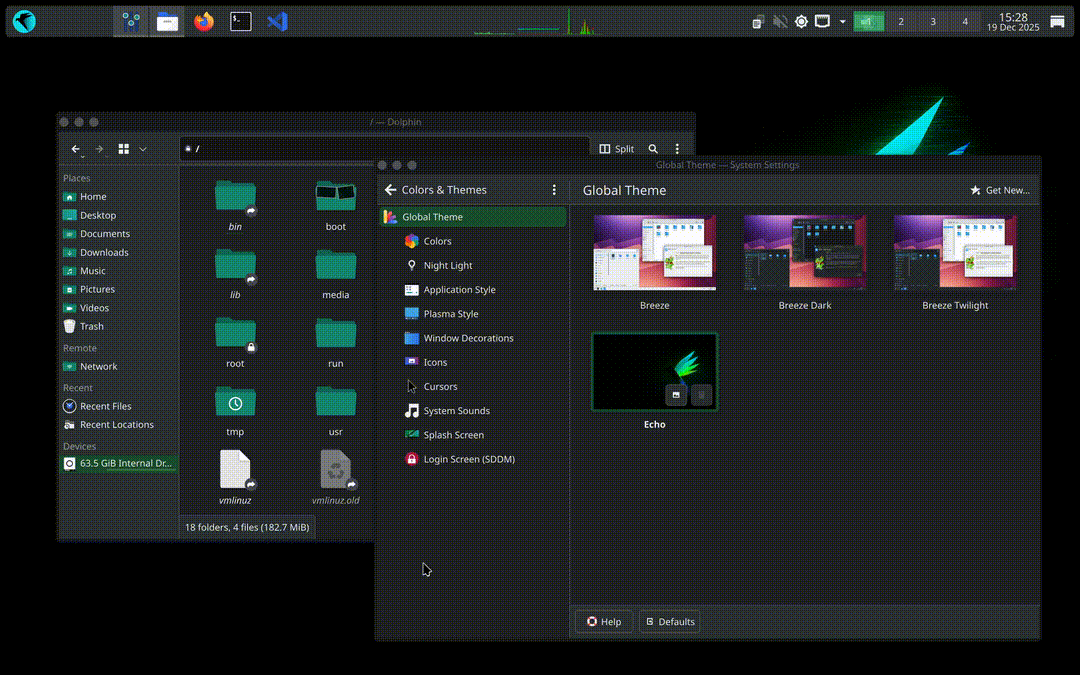Click the Defaults button
1080x675 pixels.
pyautogui.click(x=670, y=621)
